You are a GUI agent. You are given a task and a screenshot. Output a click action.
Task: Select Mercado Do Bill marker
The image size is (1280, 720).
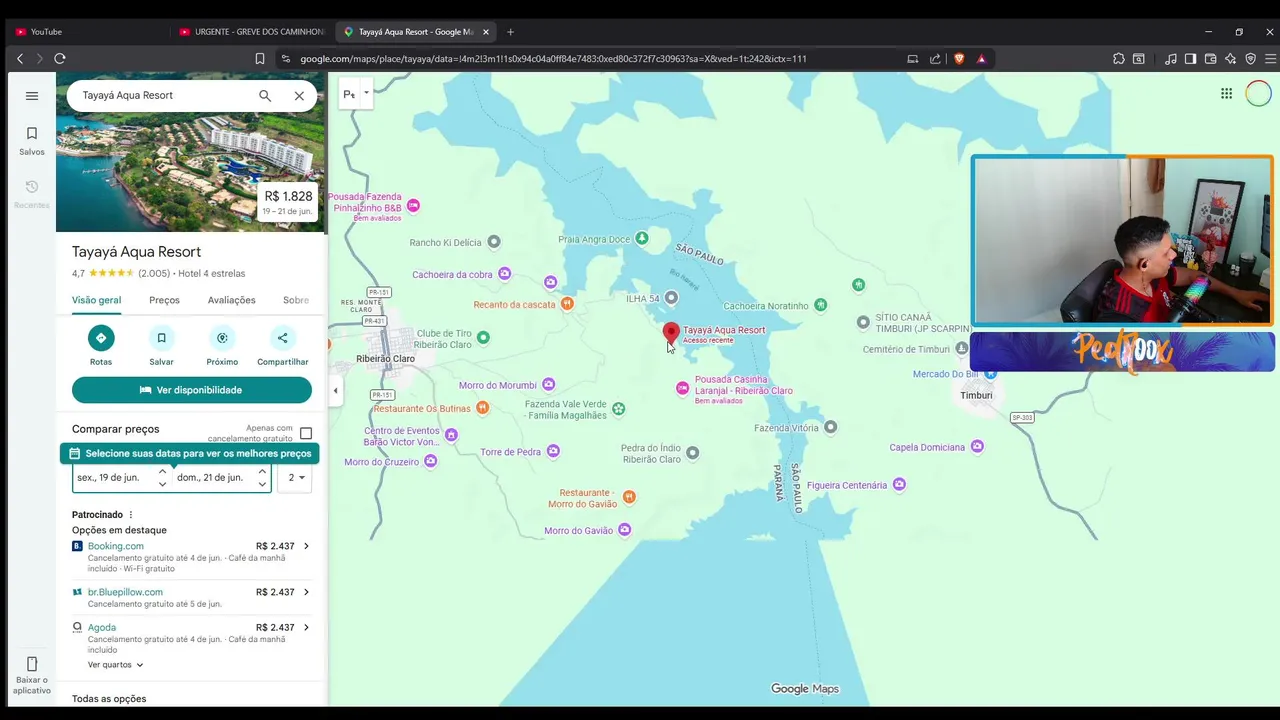pos(990,374)
